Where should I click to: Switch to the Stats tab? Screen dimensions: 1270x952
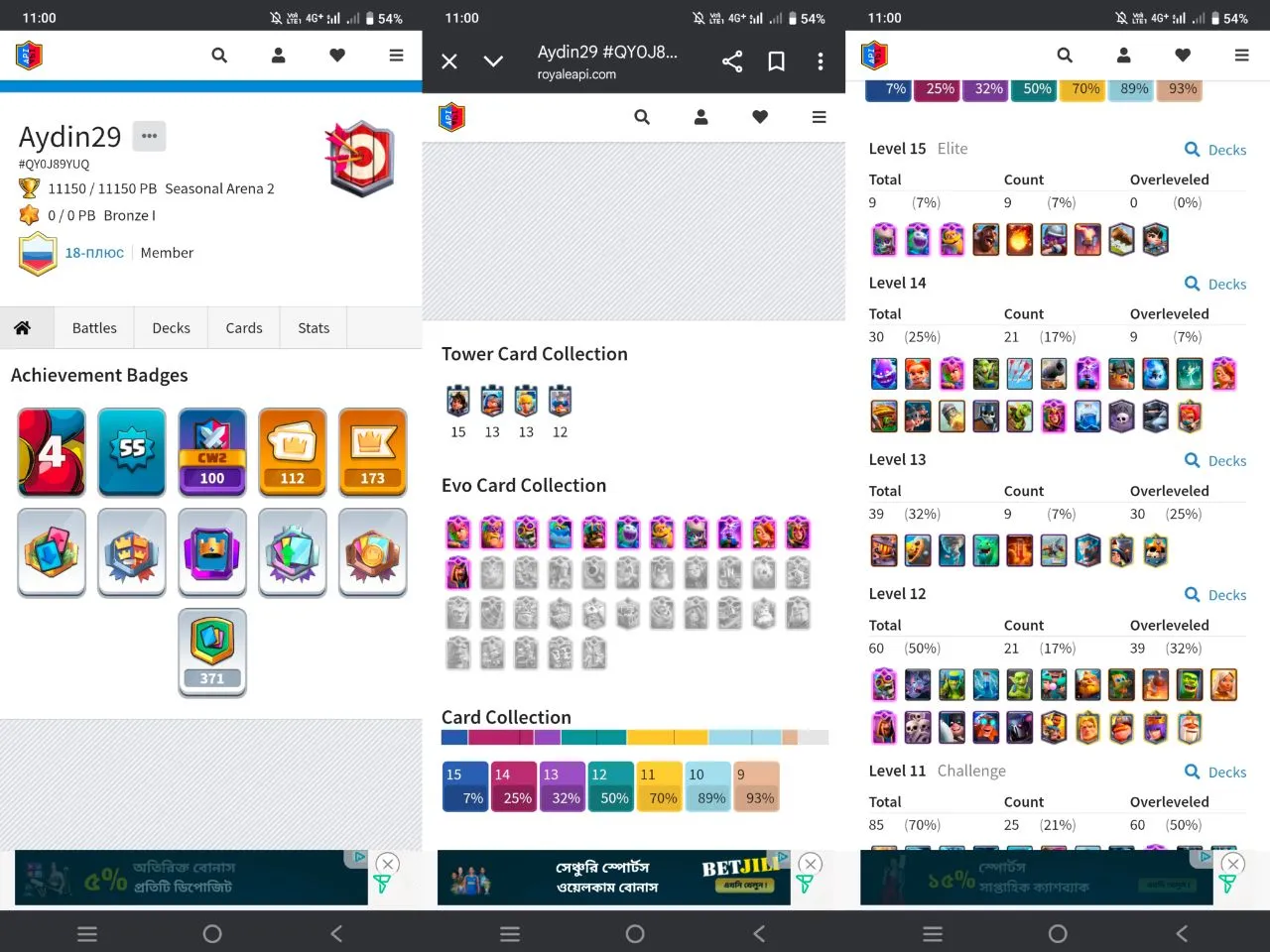314,328
